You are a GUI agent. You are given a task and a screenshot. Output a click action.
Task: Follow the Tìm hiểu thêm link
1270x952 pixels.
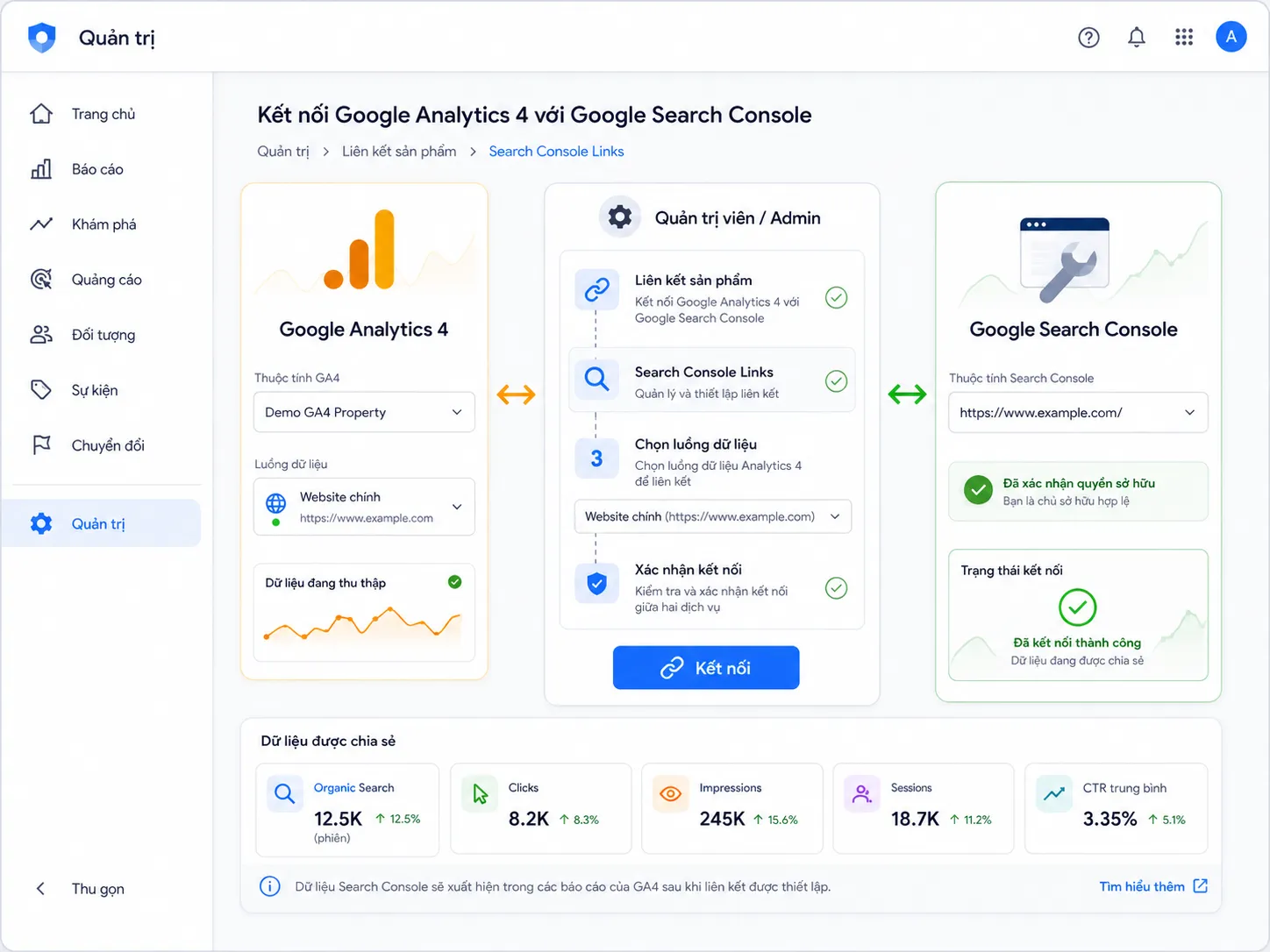(1153, 886)
